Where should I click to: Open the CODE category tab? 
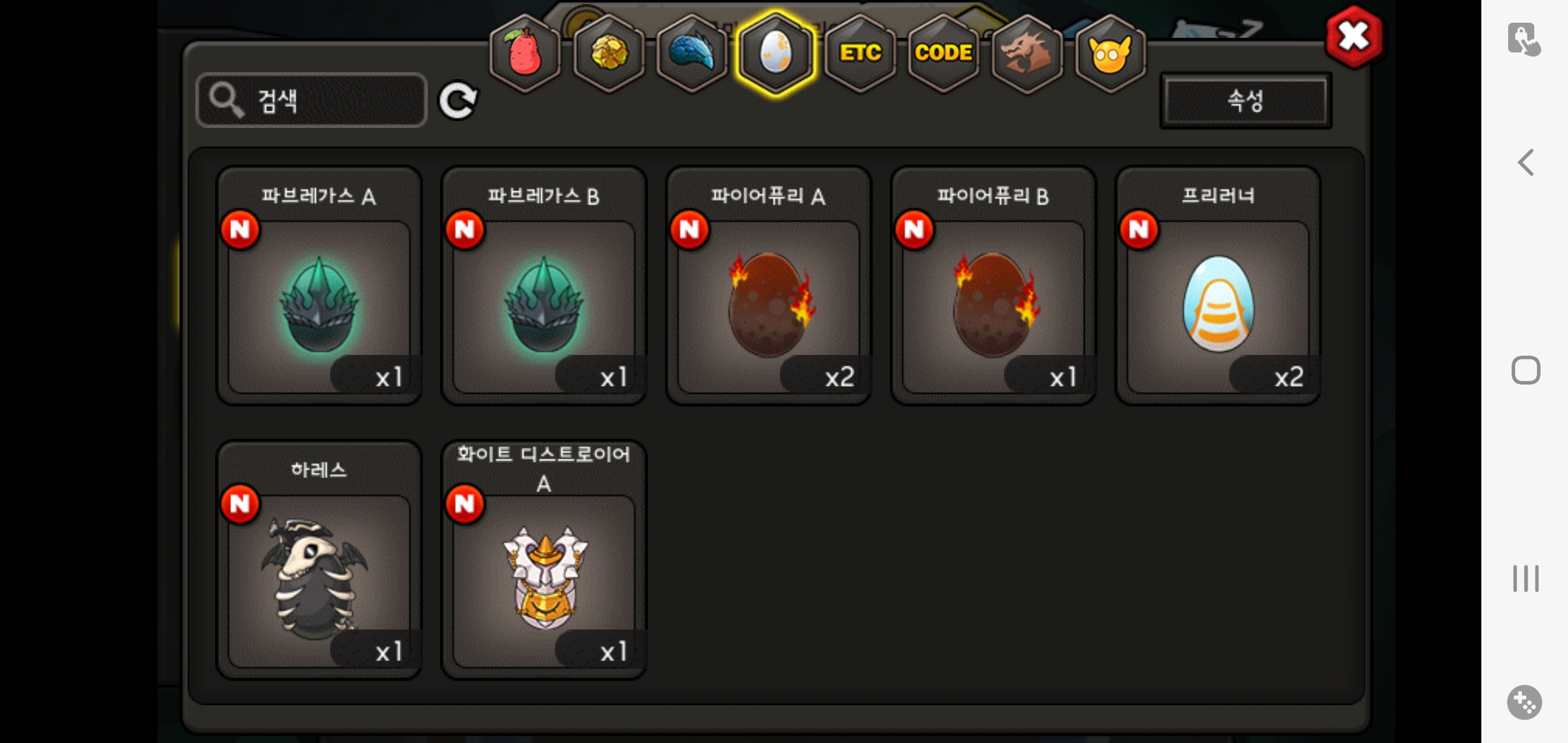tap(944, 54)
